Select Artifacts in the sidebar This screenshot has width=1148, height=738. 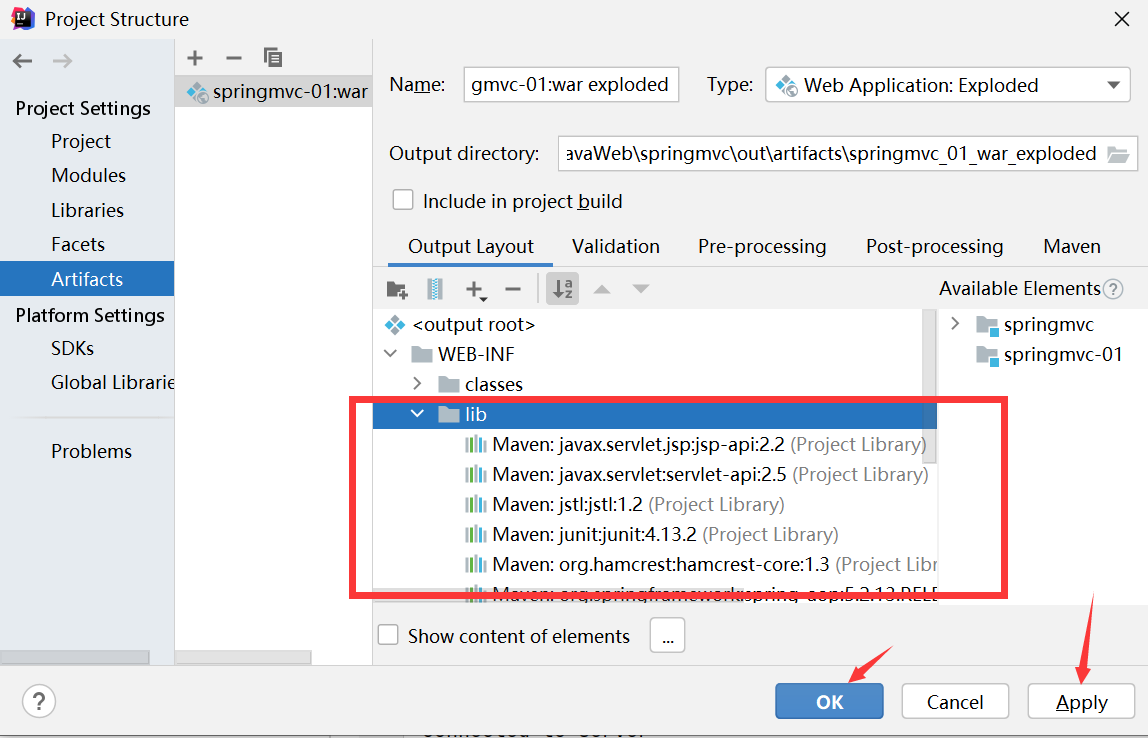point(87,279)
